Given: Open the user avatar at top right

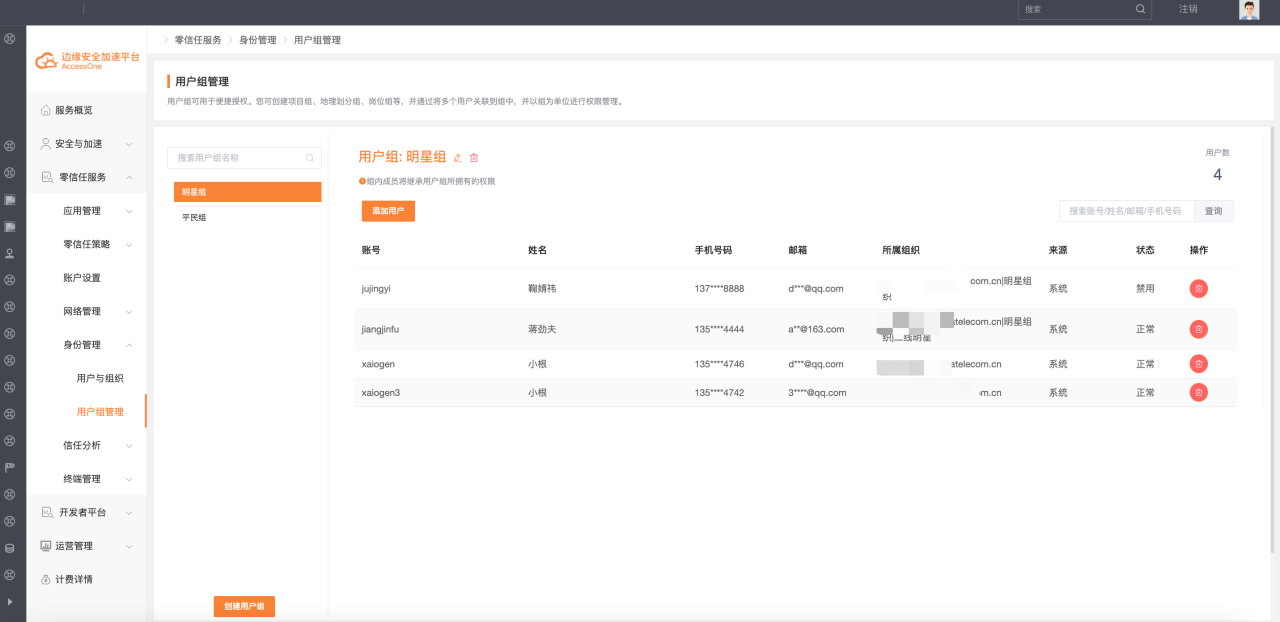Looking at the screenshot, I should click(x=1249, y=10).
